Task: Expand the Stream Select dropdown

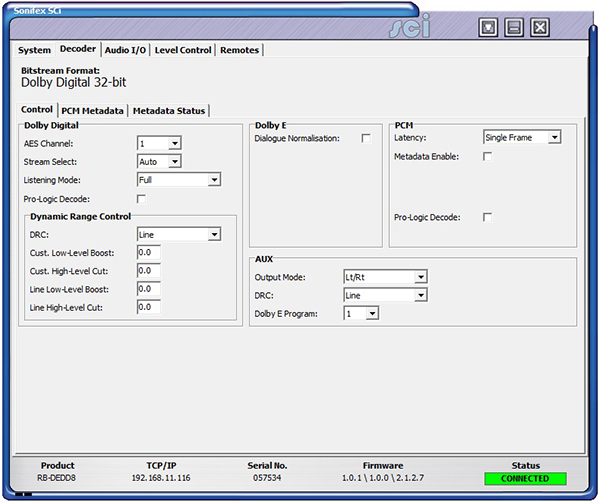Action: pyautogui.click(x=159, y=161)
